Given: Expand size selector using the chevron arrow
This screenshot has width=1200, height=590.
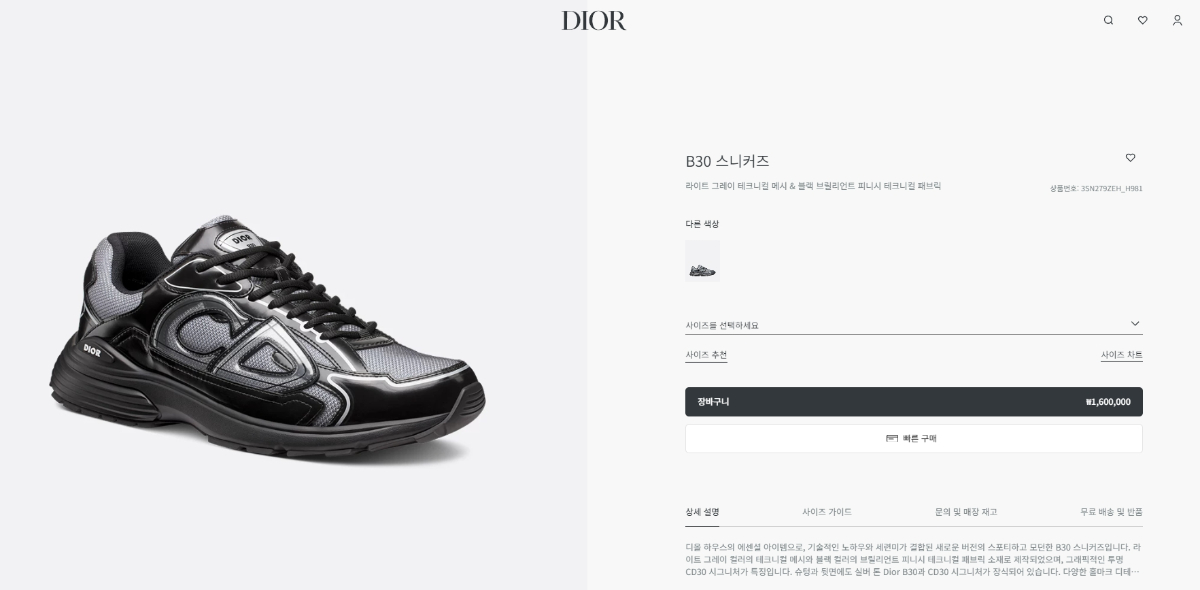Looking at the screenshot, I should (1135, 323).
